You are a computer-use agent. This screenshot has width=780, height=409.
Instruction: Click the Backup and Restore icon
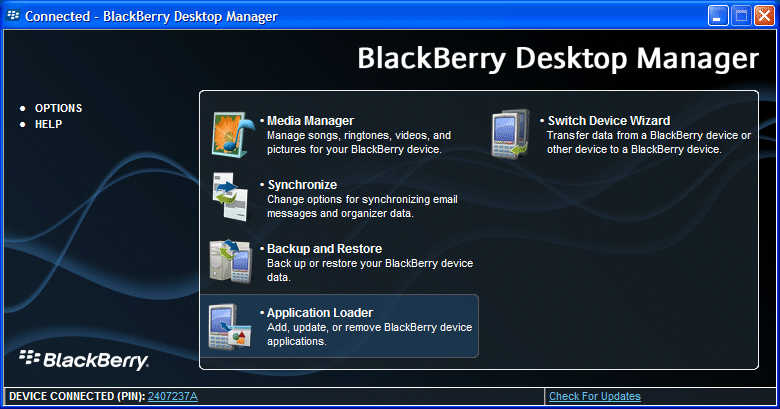tap(231, 260)
